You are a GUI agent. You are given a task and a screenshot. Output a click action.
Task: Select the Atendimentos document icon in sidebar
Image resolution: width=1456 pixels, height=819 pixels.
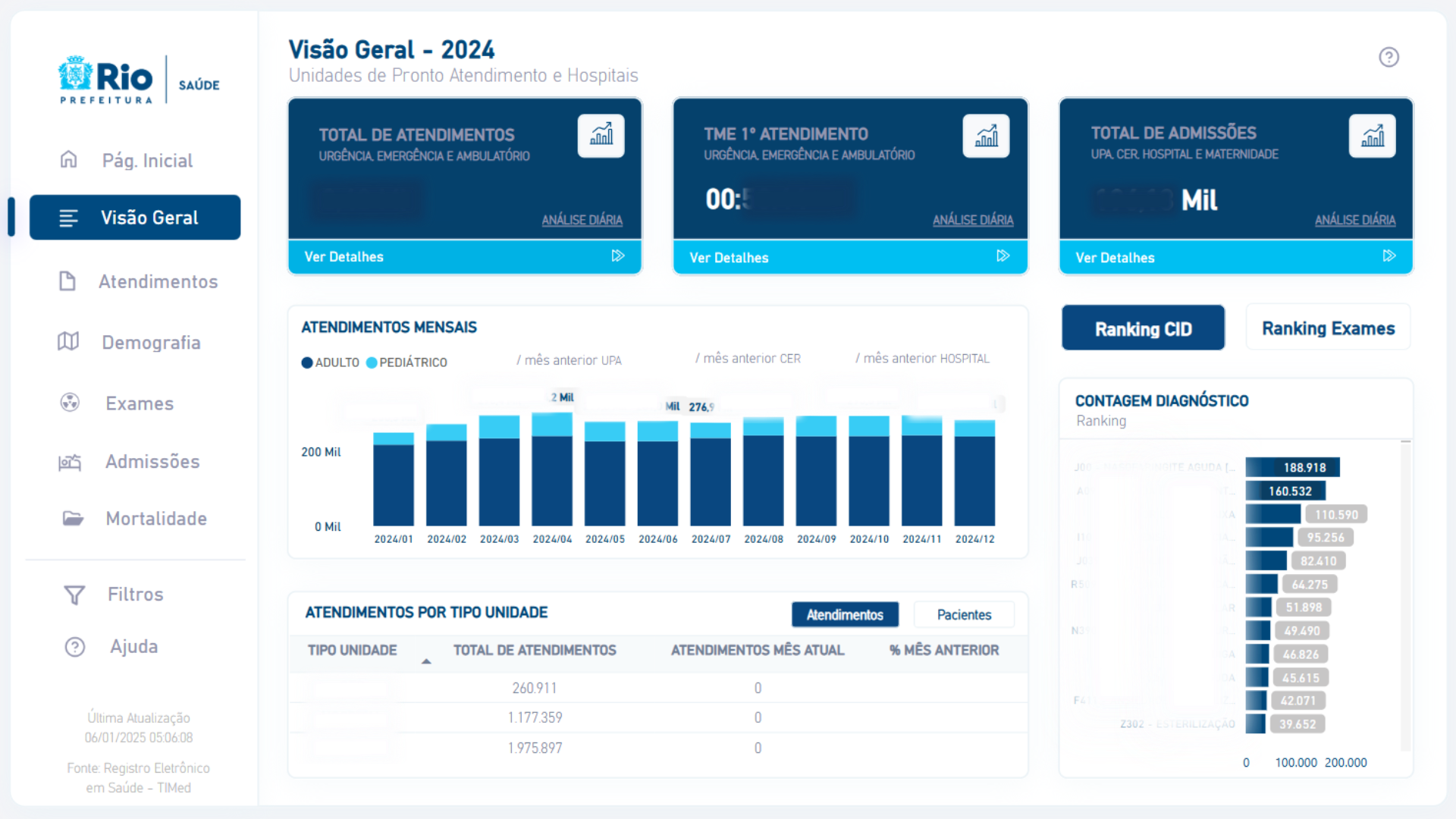click(69, 281)
